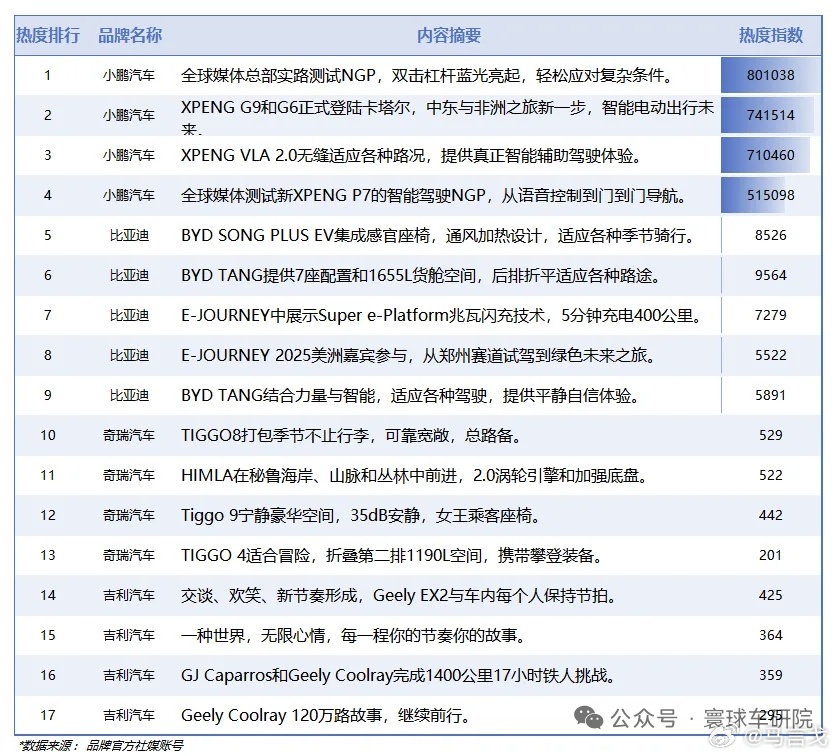Click the 热度排行 column header

coord(48,35)
